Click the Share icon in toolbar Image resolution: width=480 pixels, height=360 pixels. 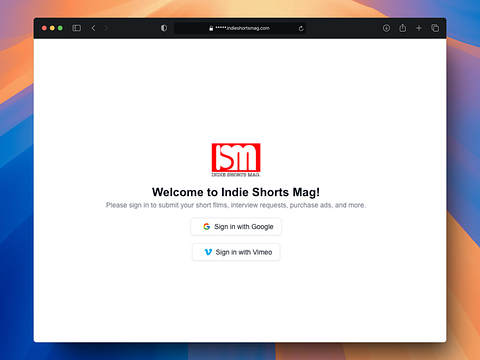point(403,28)
